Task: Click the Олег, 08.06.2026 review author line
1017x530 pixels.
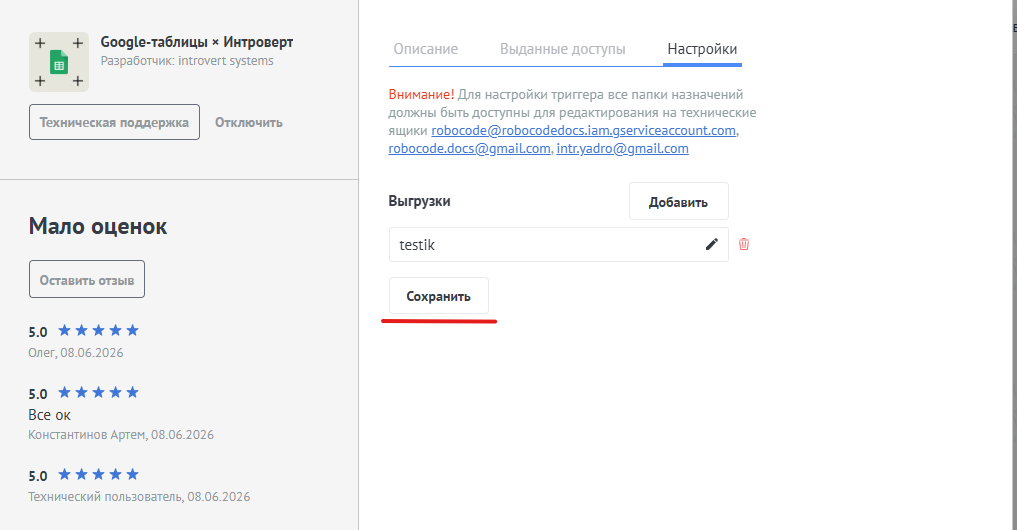Action: coord(75,353)
